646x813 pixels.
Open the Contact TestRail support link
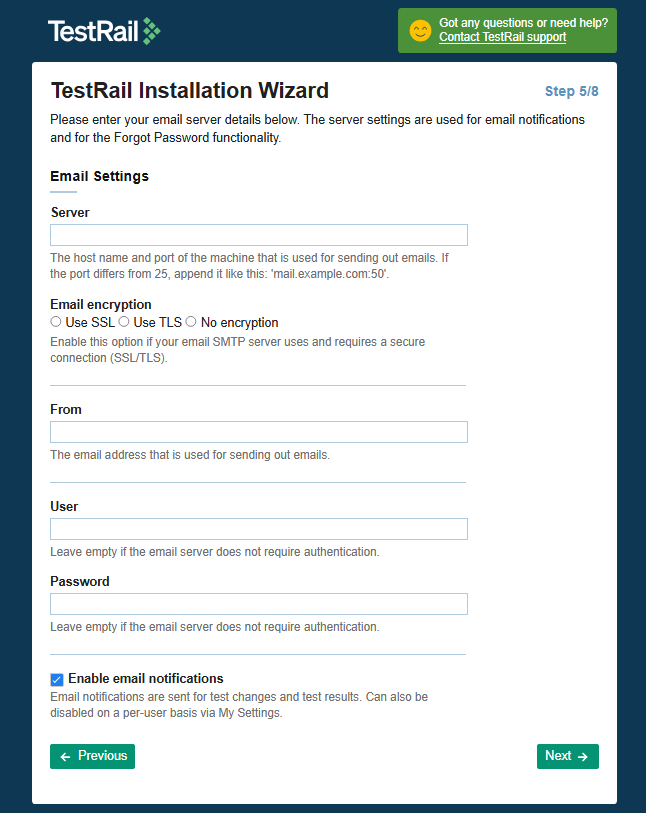coord(502,38)
